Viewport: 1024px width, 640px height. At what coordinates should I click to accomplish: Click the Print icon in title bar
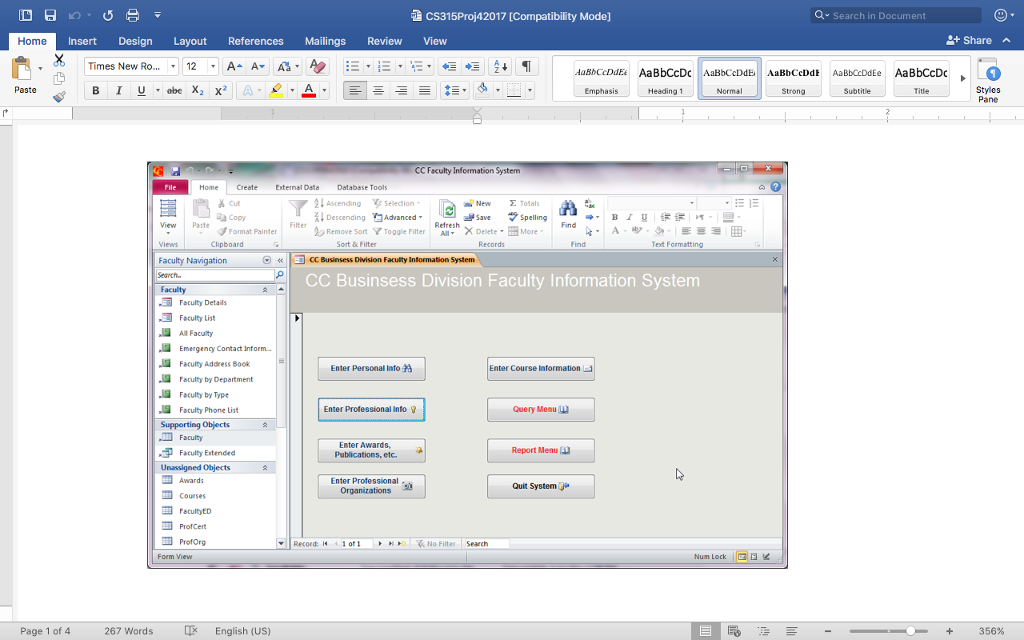[133, 16]
